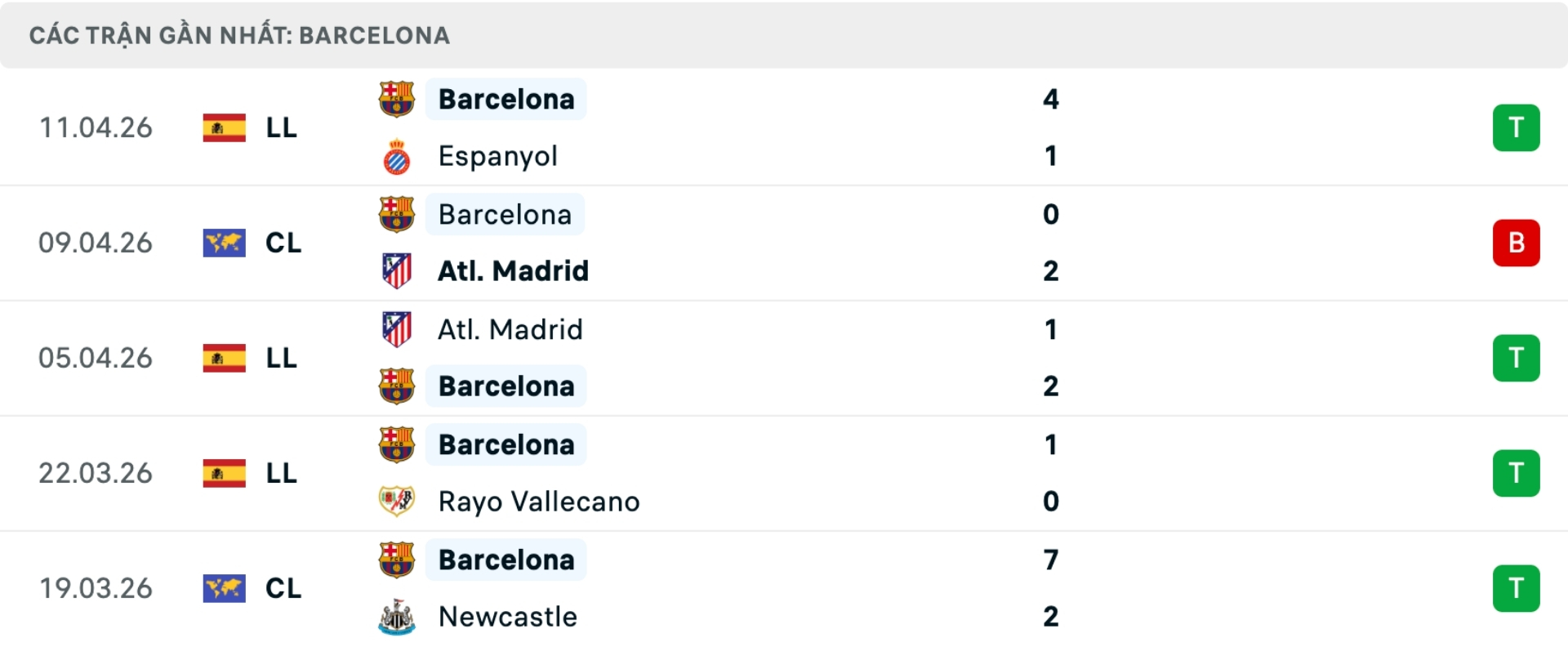Click the Barcelona name in 7-2 match
The image size is (1568, 647).
(x=506, y=560)
